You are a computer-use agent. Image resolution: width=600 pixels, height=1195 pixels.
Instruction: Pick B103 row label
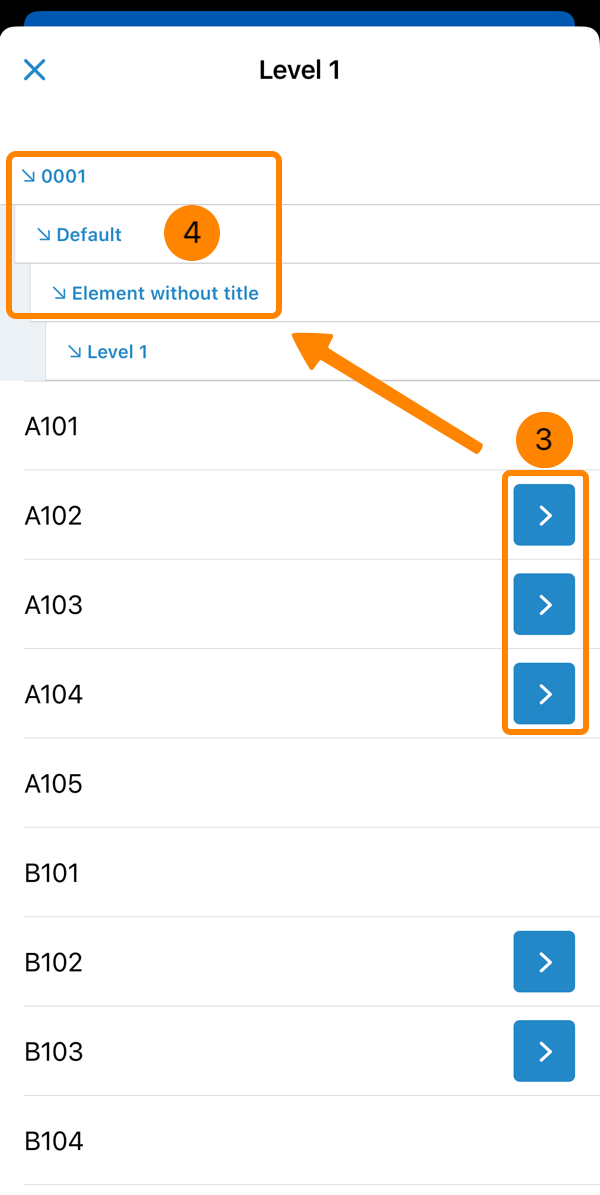(x=54, y=1051)
